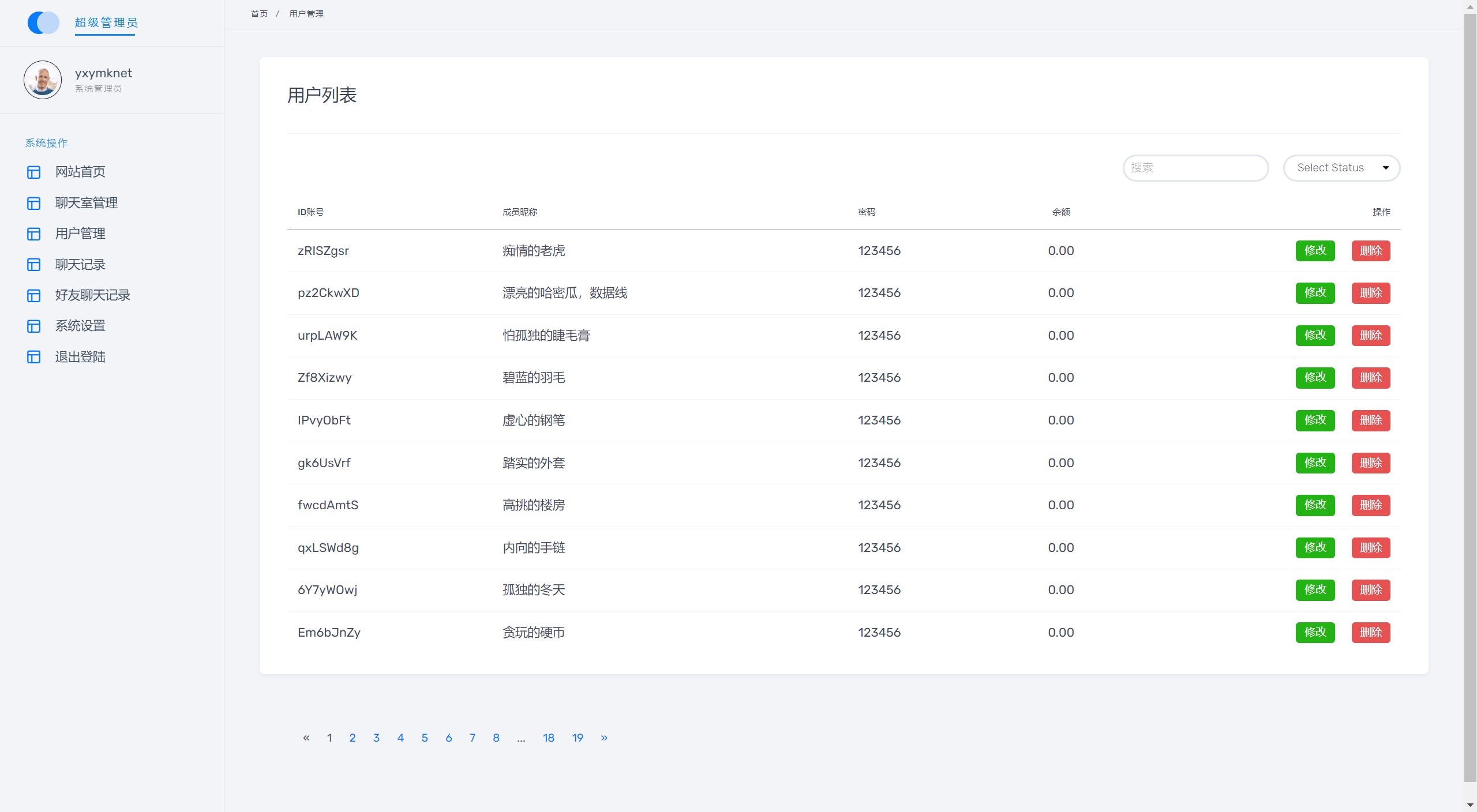Click 首页 in the breadcrumb
The width and height of the screenshot is (1477, 812).
260,14
